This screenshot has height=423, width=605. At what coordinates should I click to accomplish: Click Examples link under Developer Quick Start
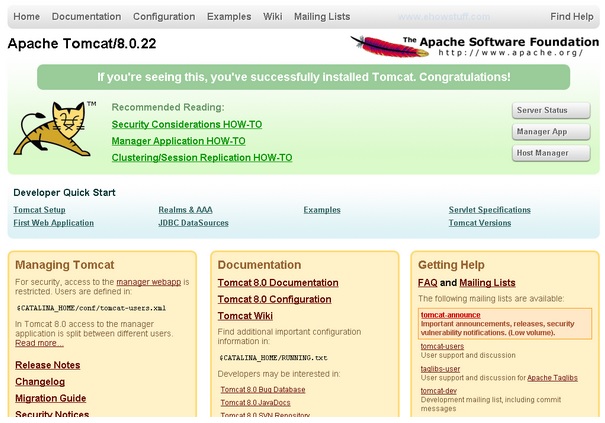(x=322, y=210)
